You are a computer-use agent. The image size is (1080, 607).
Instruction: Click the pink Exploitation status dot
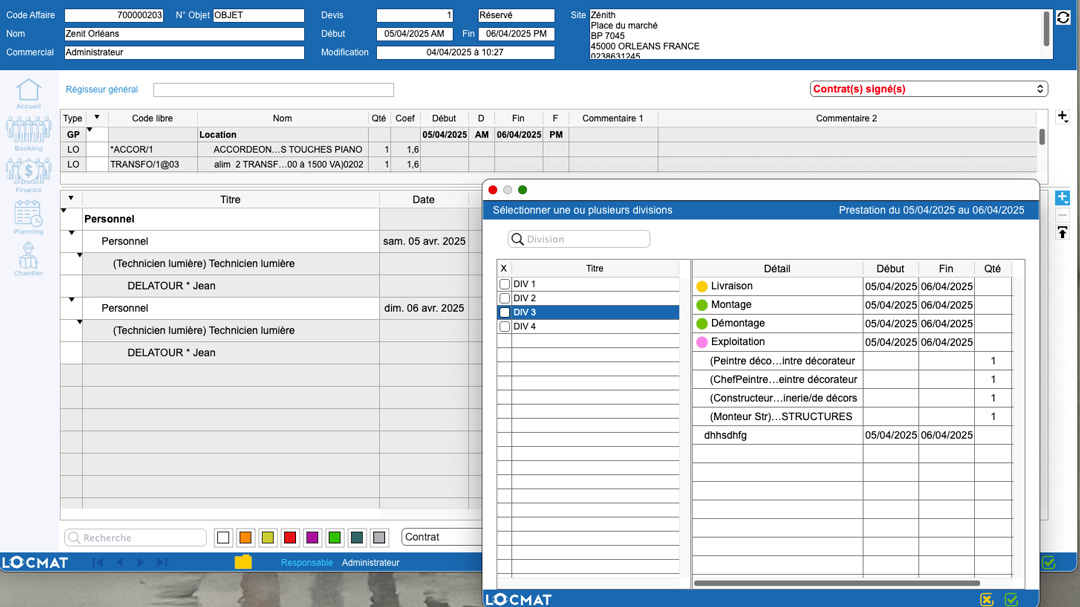coord(702,342)
